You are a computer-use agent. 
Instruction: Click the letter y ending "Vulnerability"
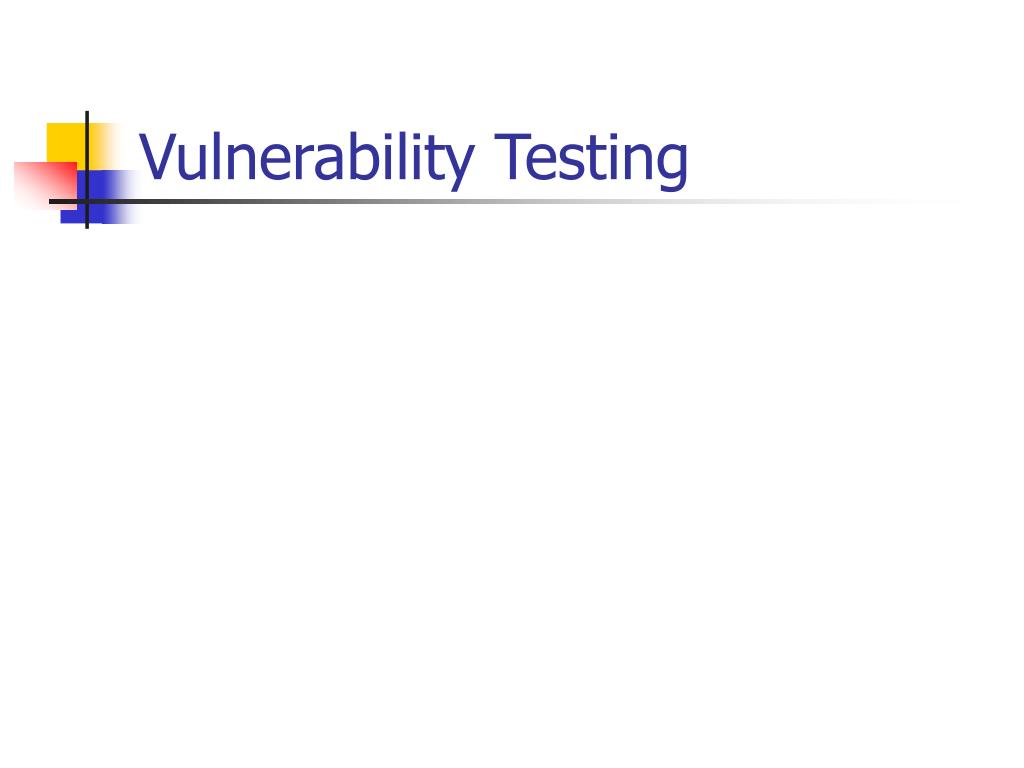pyautogui.click(x=457, y=167)
